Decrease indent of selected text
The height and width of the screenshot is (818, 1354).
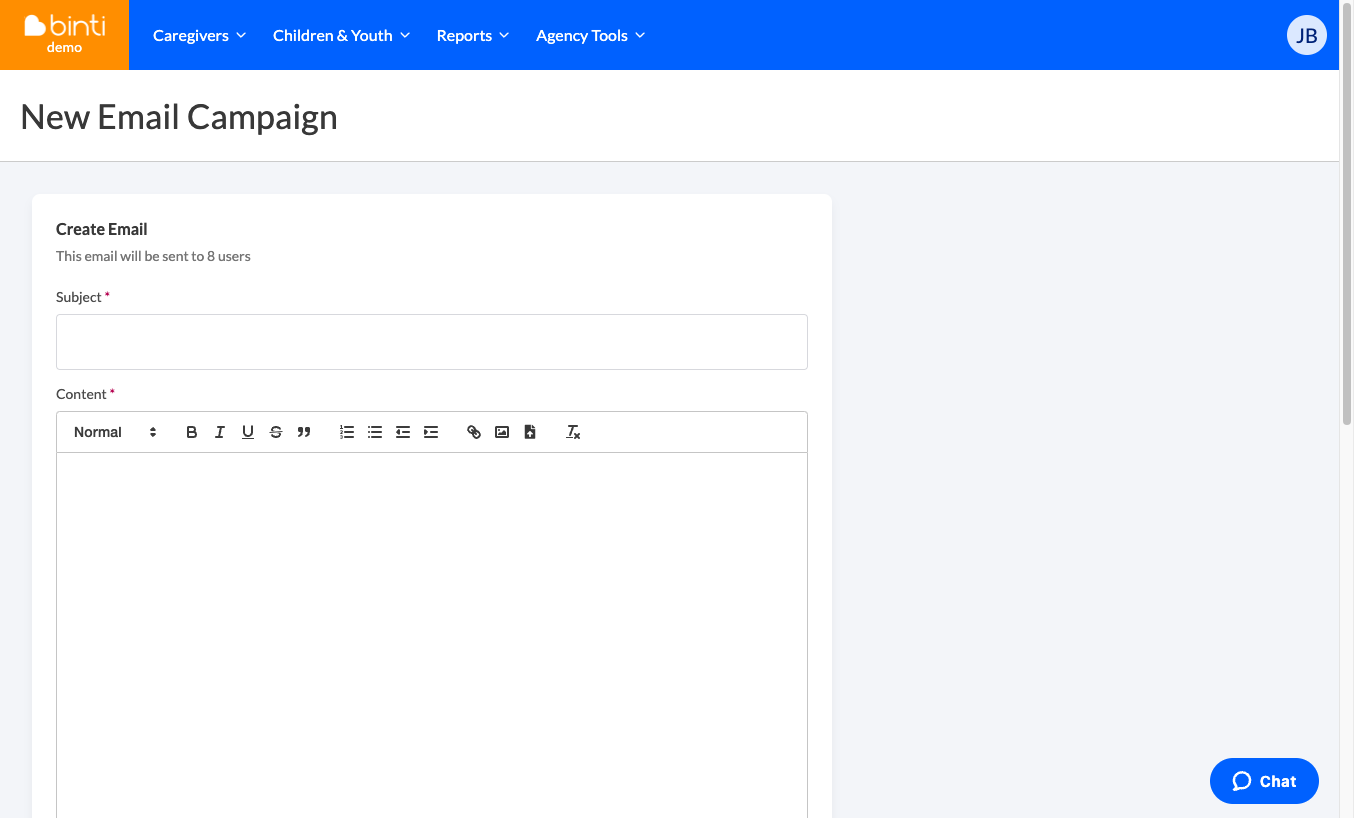(403, 432)
